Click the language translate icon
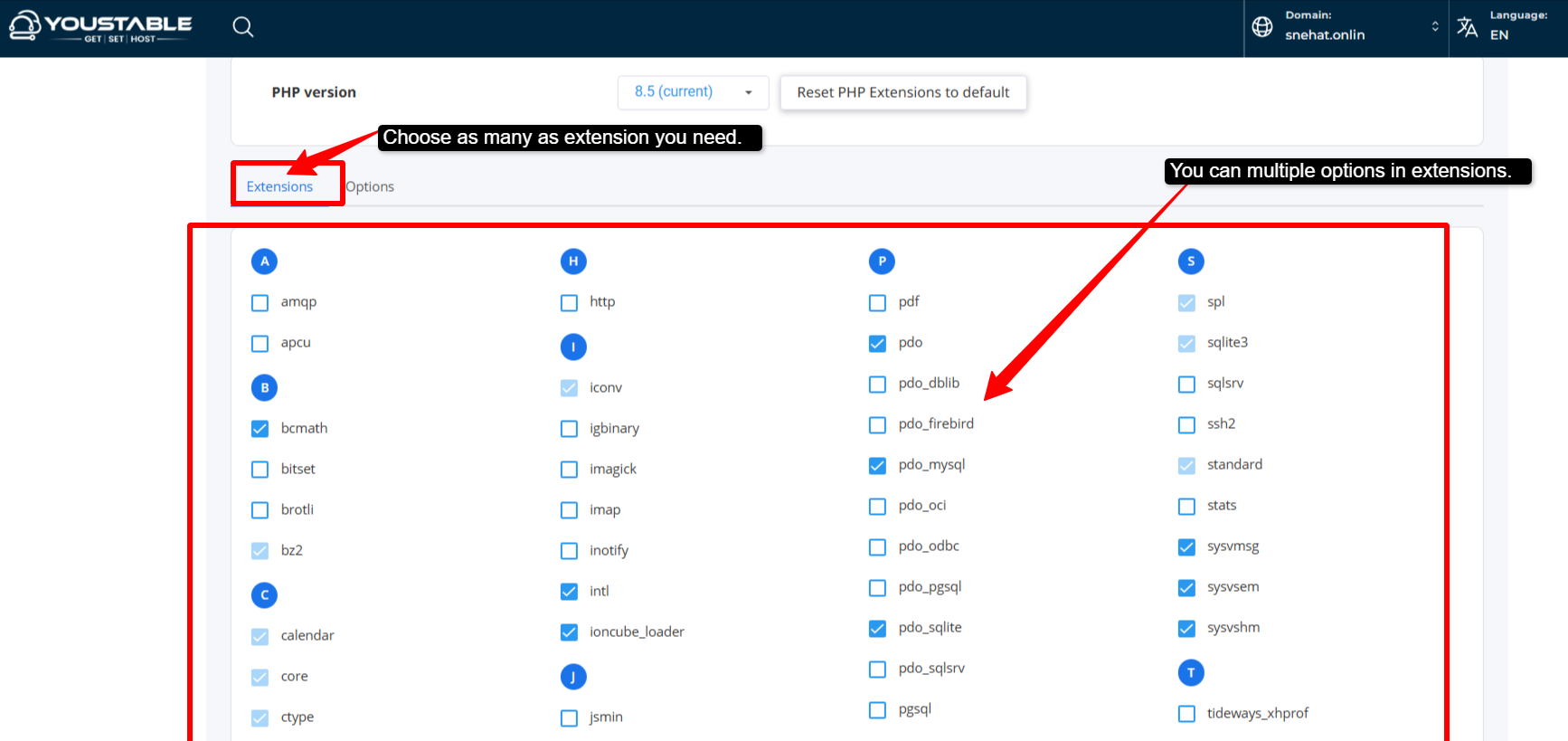The image size is (1568, 741). [1468, 27]
